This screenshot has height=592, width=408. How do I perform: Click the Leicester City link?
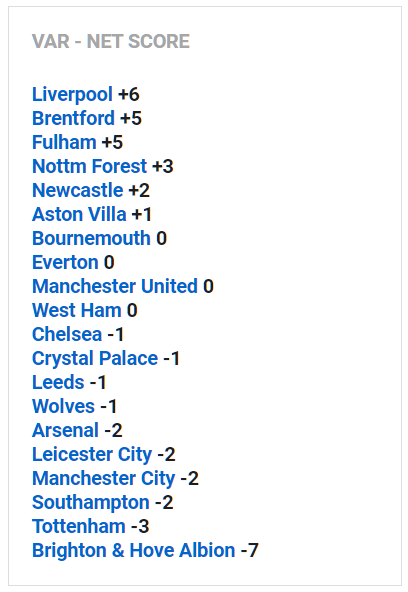pyautogui.click(x=92, y=455)
